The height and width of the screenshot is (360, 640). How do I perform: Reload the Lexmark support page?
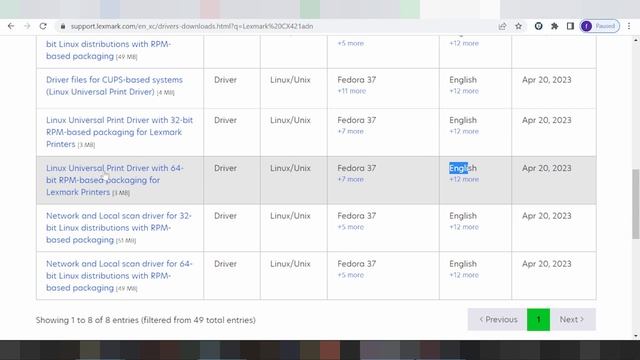pos(43,26)
